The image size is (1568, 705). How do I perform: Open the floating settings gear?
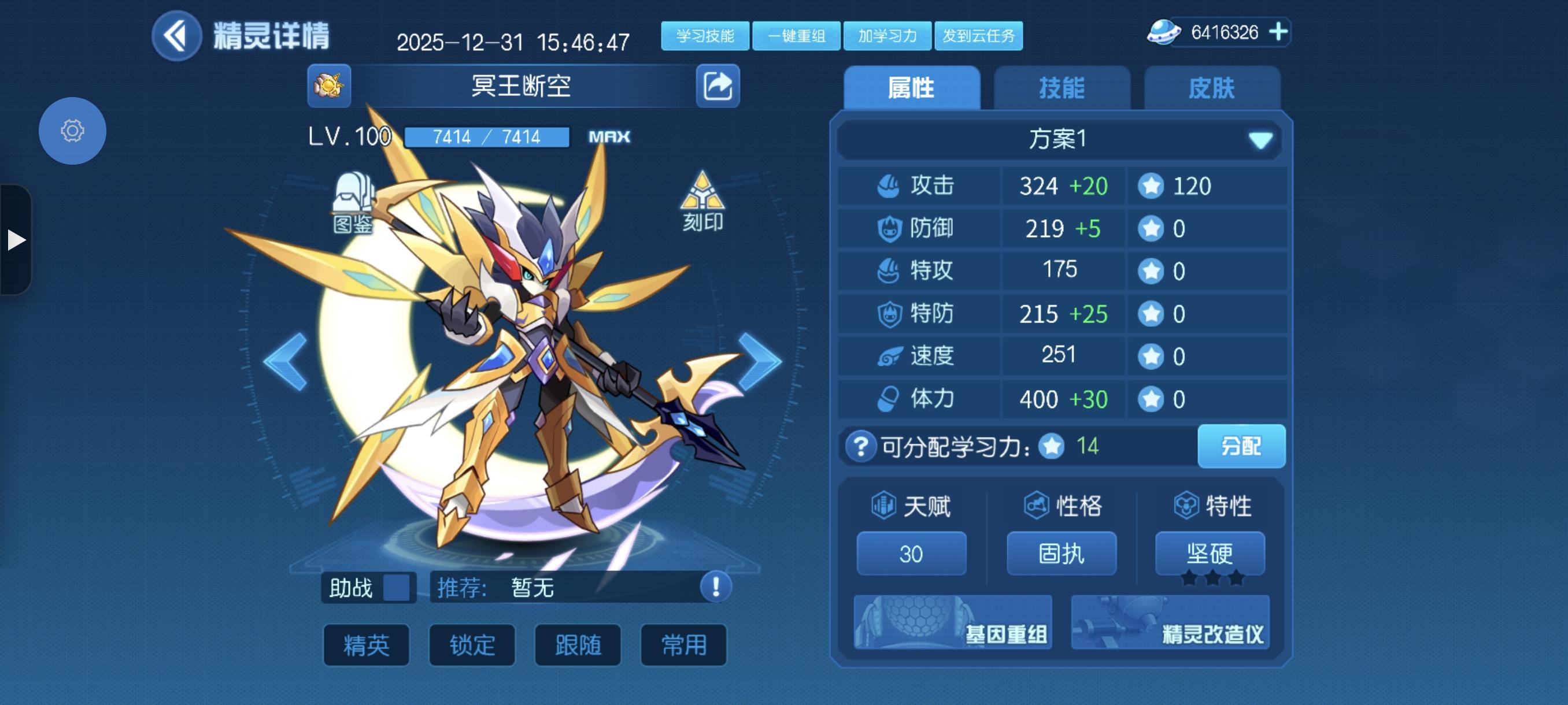(72, 131)
